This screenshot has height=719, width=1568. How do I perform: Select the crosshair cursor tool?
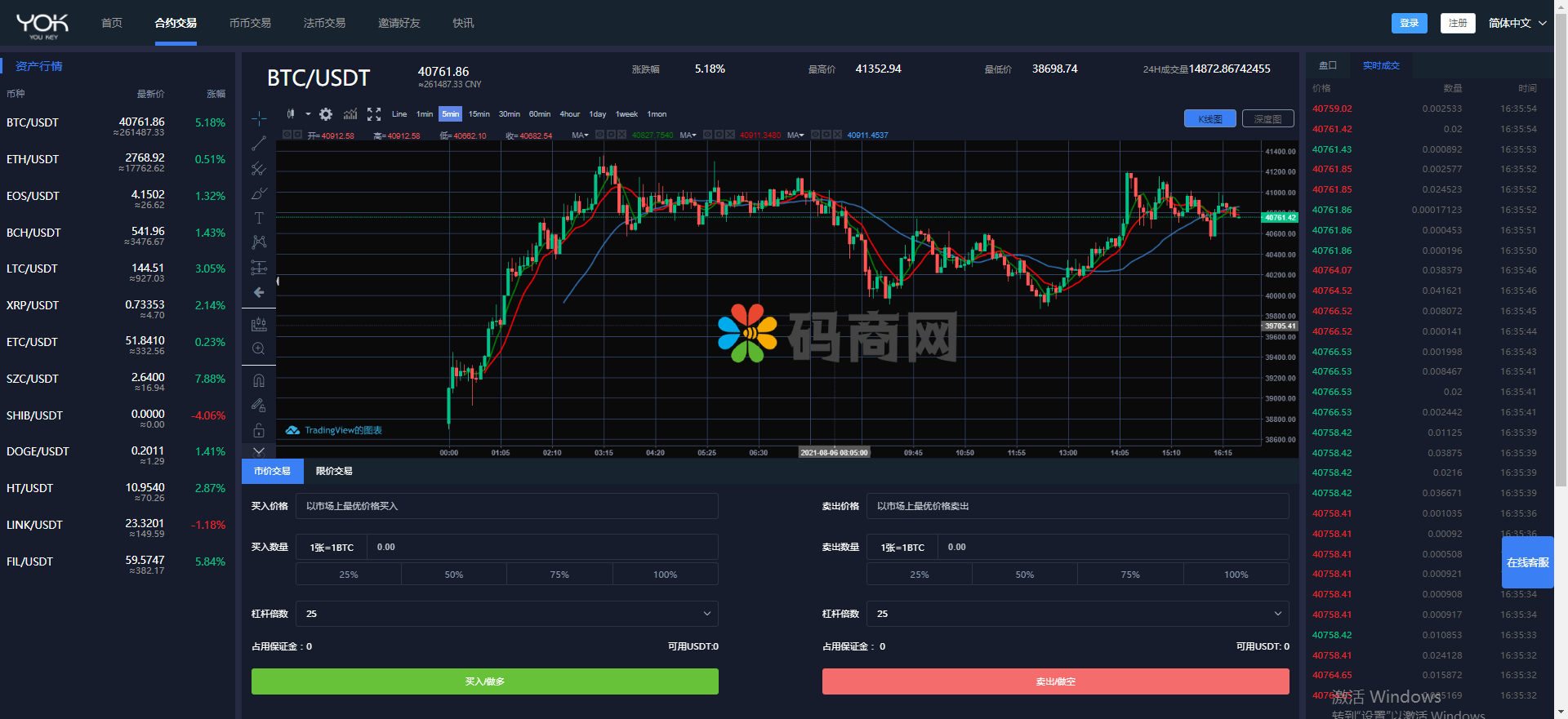(x=259, y=118)
